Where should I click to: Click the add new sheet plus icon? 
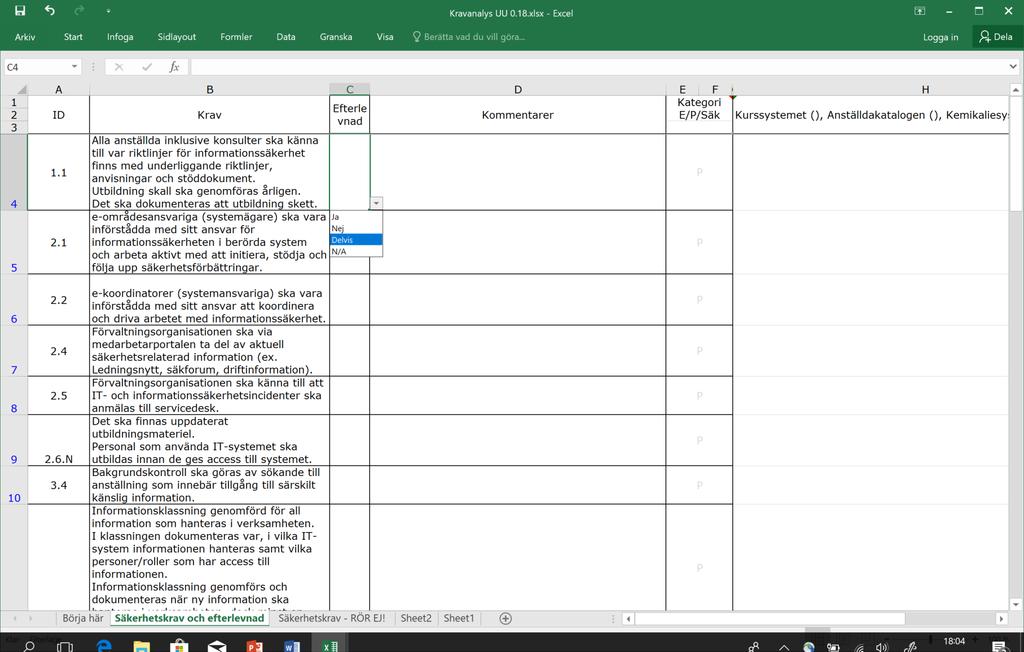coord(505,618)
